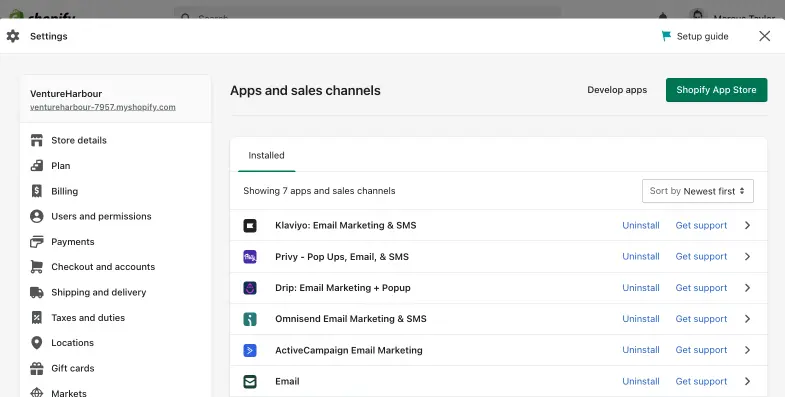Image resolution: width=785 pixels, height=397 pixels.
Task: Open Gift cards settings
Action: pos(73,368)
